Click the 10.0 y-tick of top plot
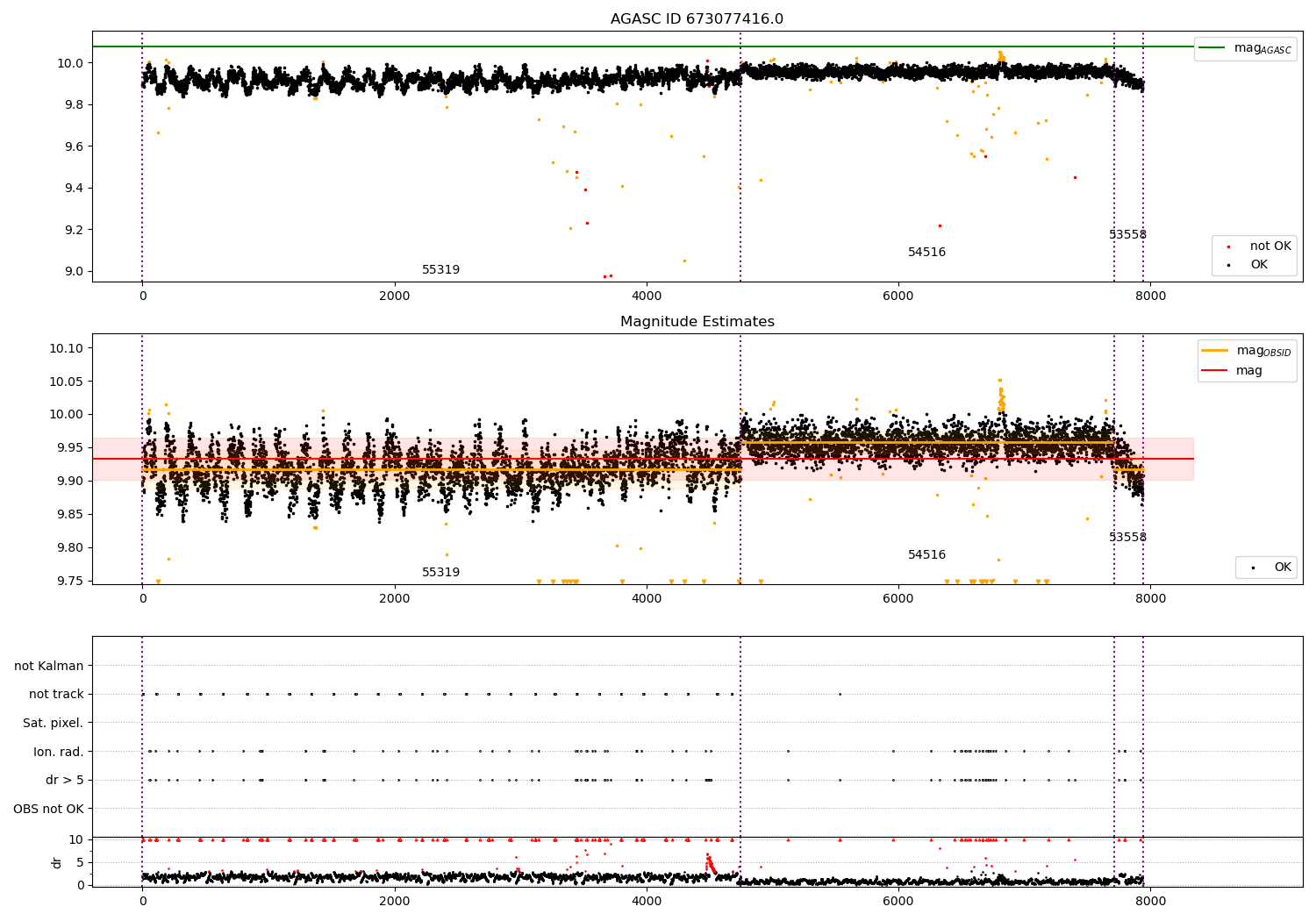 [x=70, y=63]
